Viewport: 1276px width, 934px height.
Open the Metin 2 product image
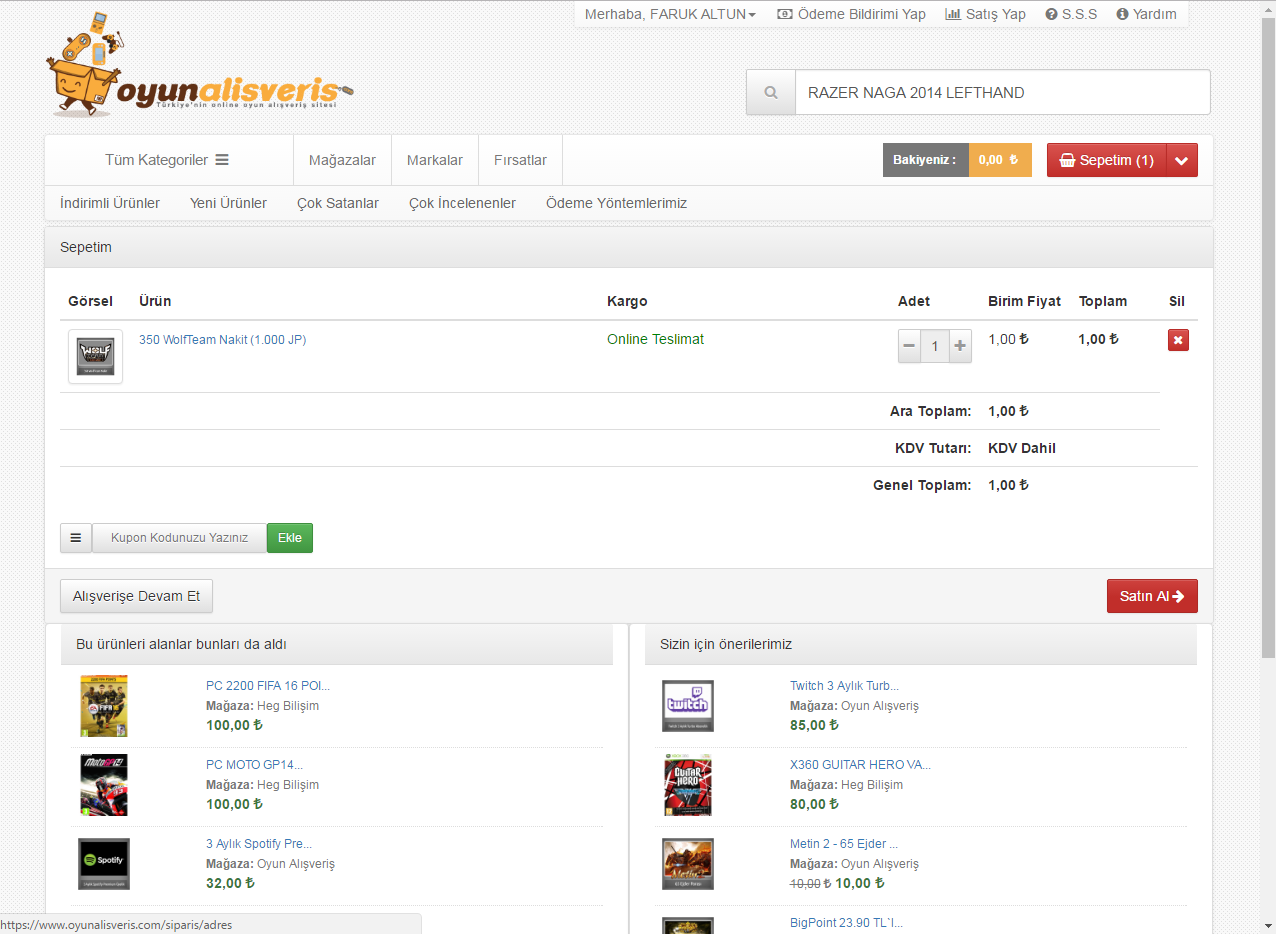click(688, 864)
